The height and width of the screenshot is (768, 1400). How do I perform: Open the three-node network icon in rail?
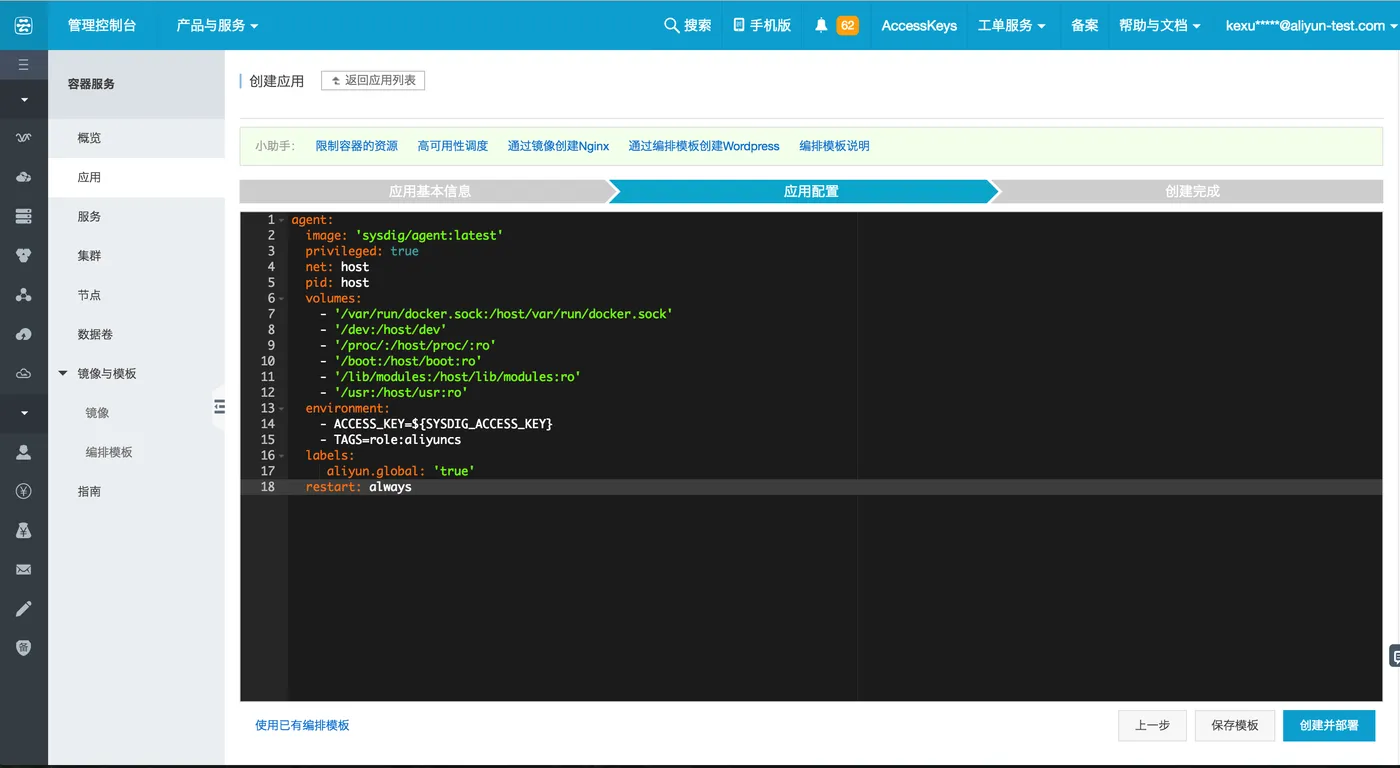(x=24, y=295)
